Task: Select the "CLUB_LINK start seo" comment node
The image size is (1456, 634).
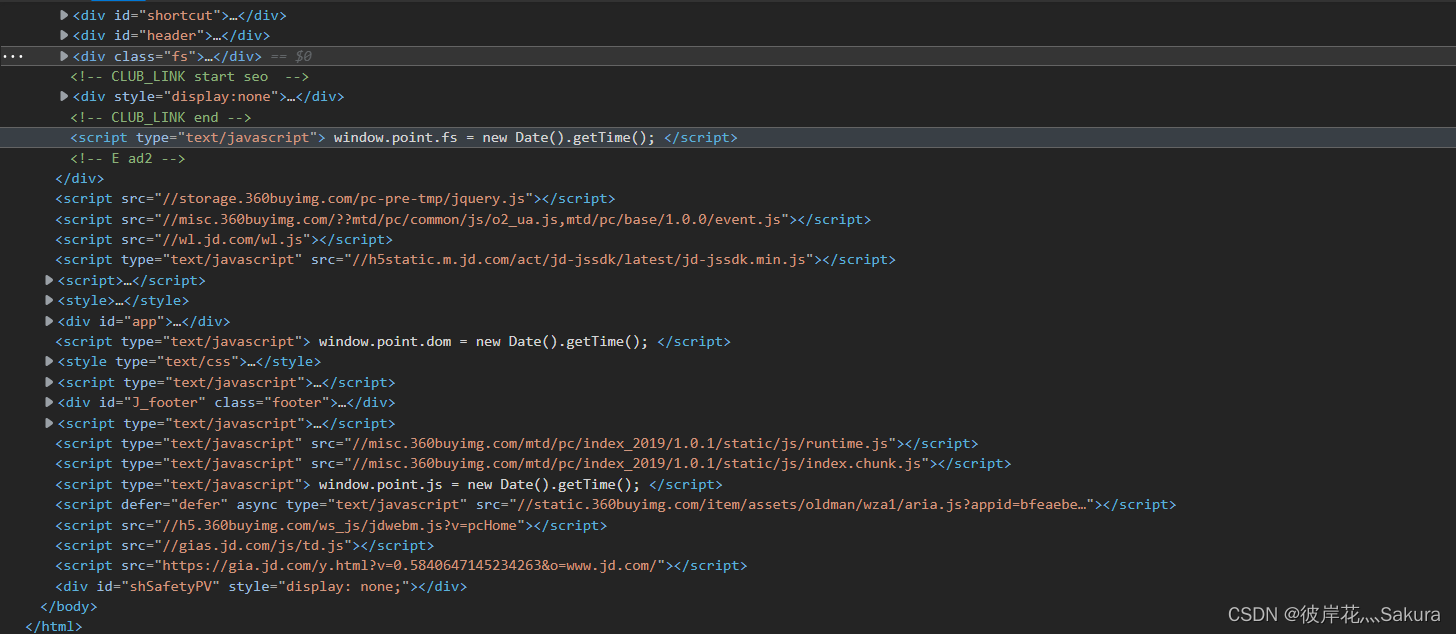Action: tap(189, 76)
